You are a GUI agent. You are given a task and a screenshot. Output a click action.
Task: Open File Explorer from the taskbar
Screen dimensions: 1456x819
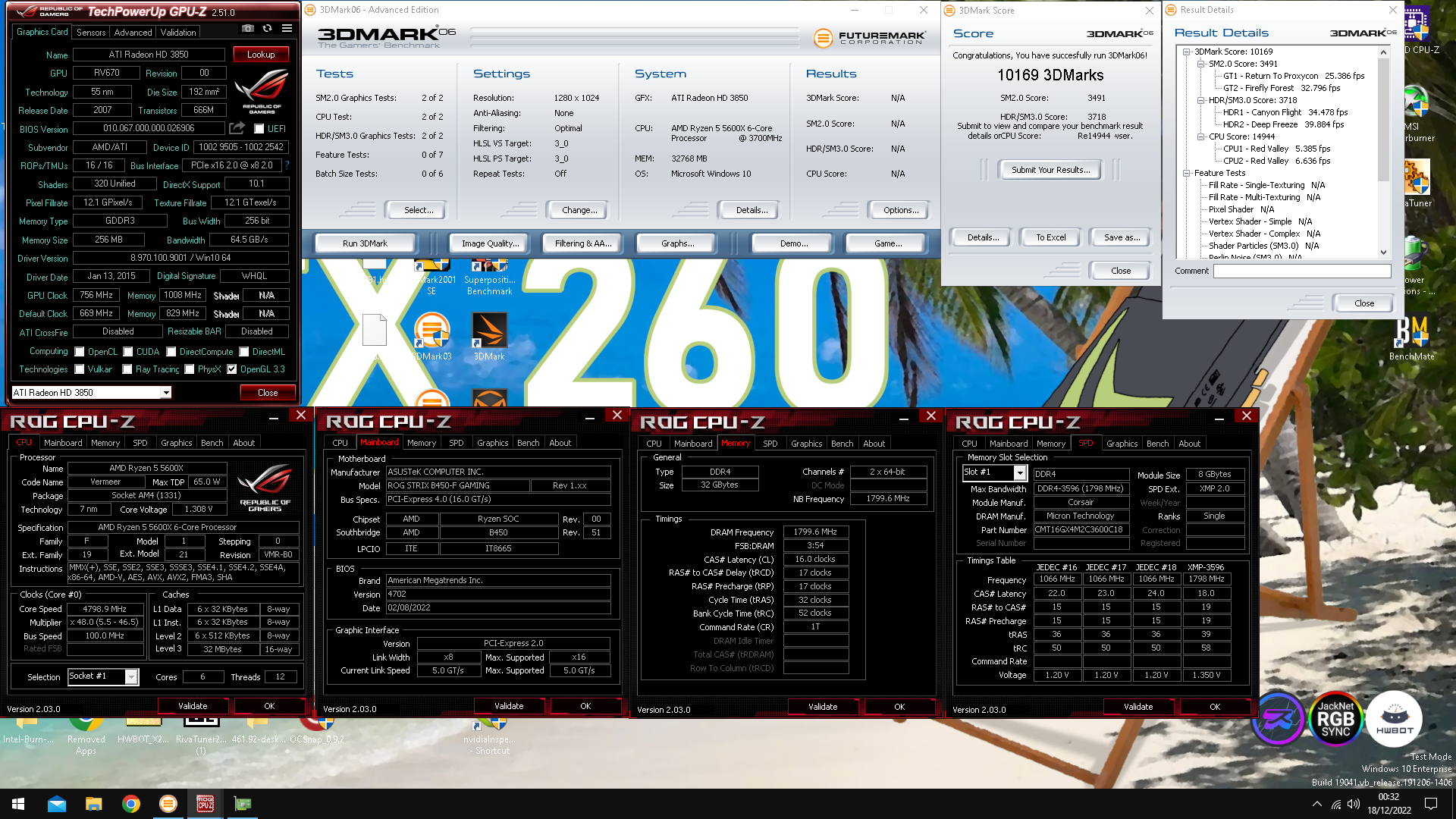click(x=94, y=804)
